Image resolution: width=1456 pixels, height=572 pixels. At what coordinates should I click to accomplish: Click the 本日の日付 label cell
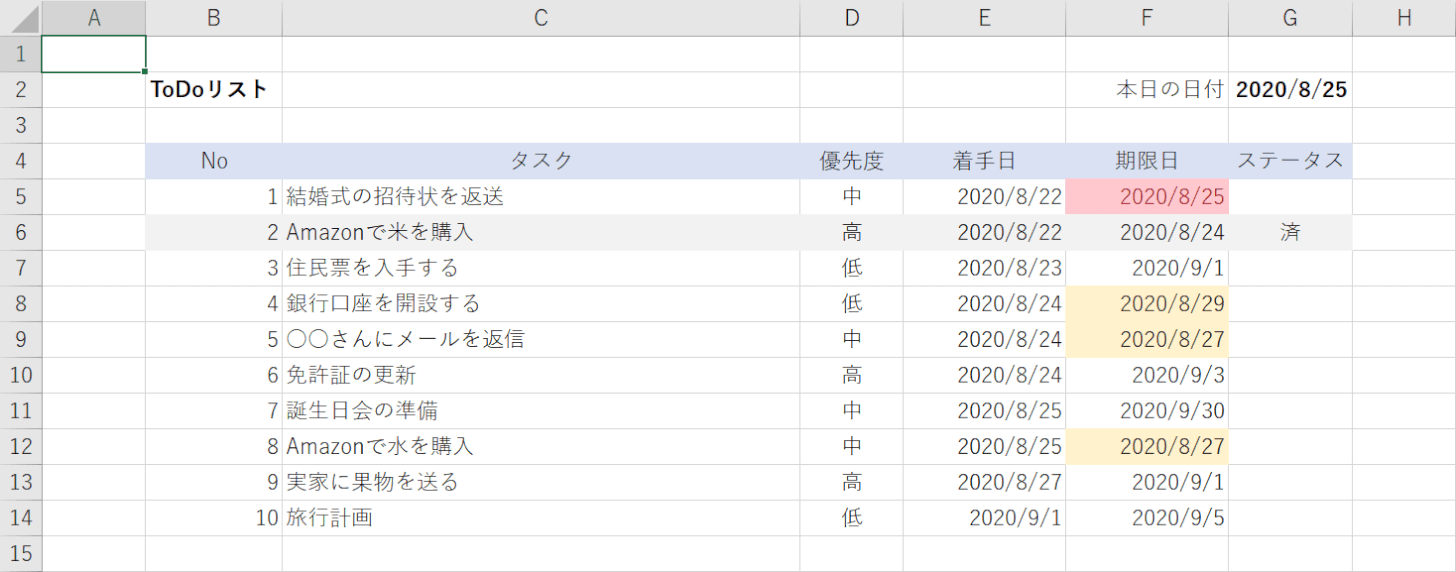click(1147, 90)
